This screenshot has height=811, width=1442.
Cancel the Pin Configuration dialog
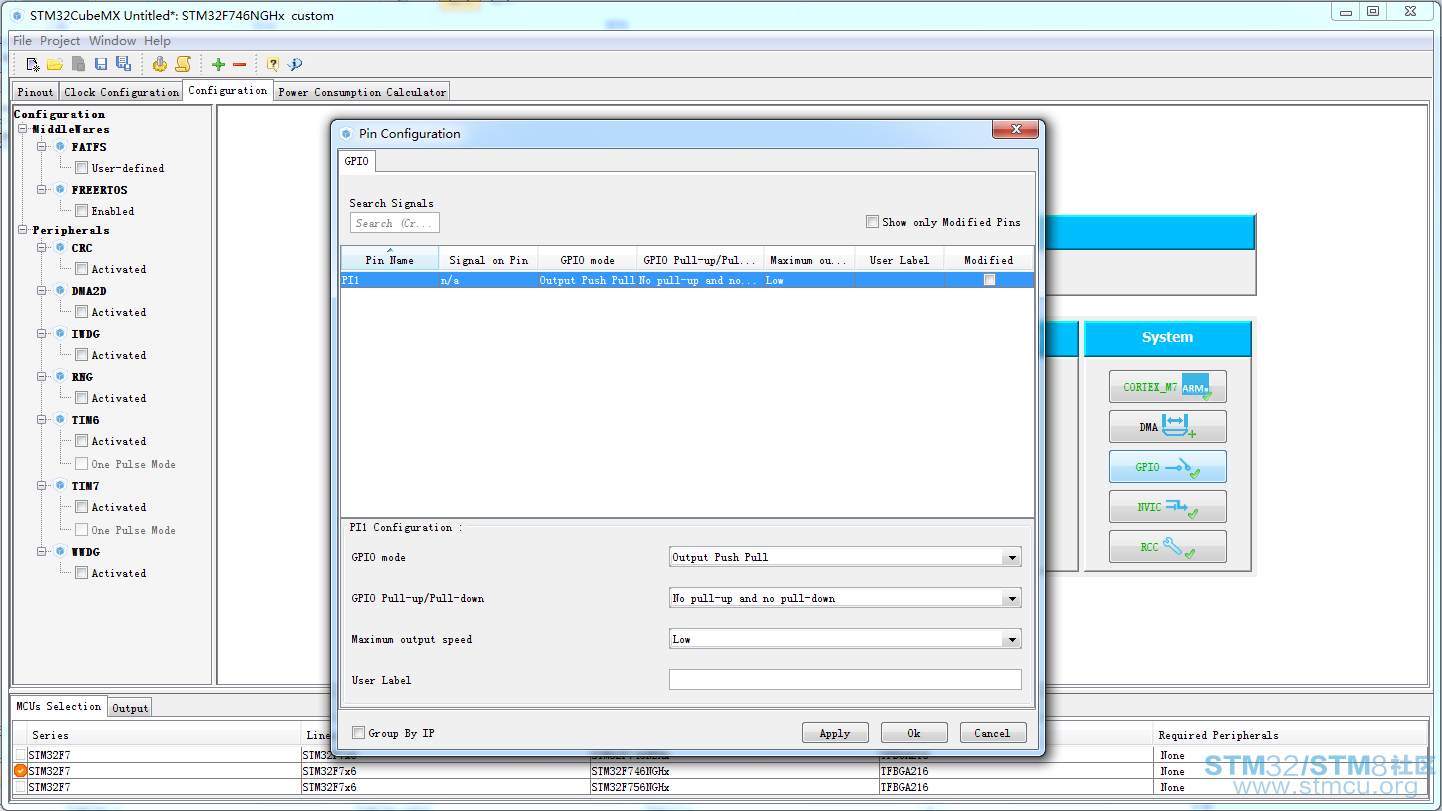(x=992, y=733)
